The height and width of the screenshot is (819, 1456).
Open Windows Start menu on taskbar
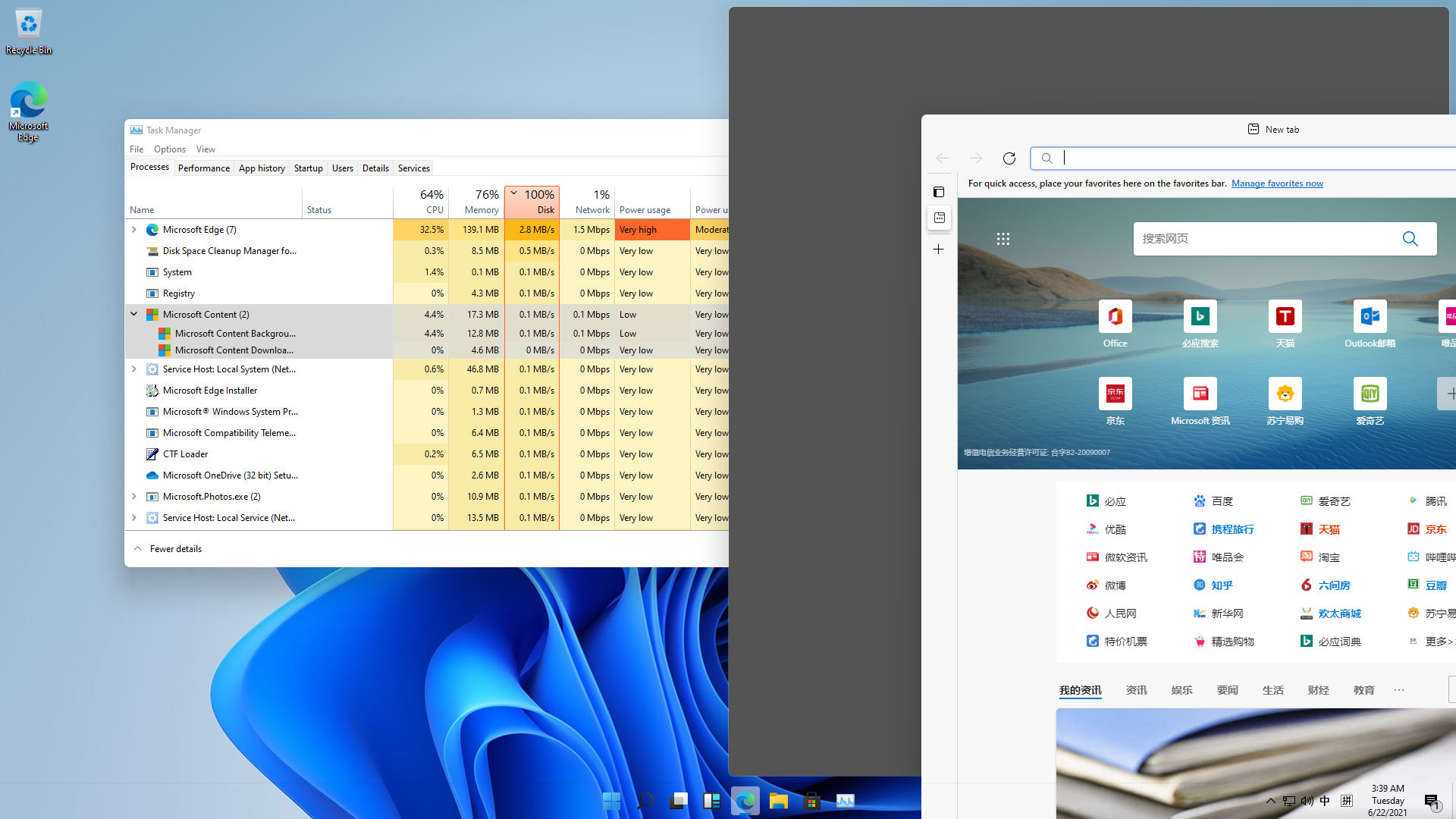coord(611,801)
